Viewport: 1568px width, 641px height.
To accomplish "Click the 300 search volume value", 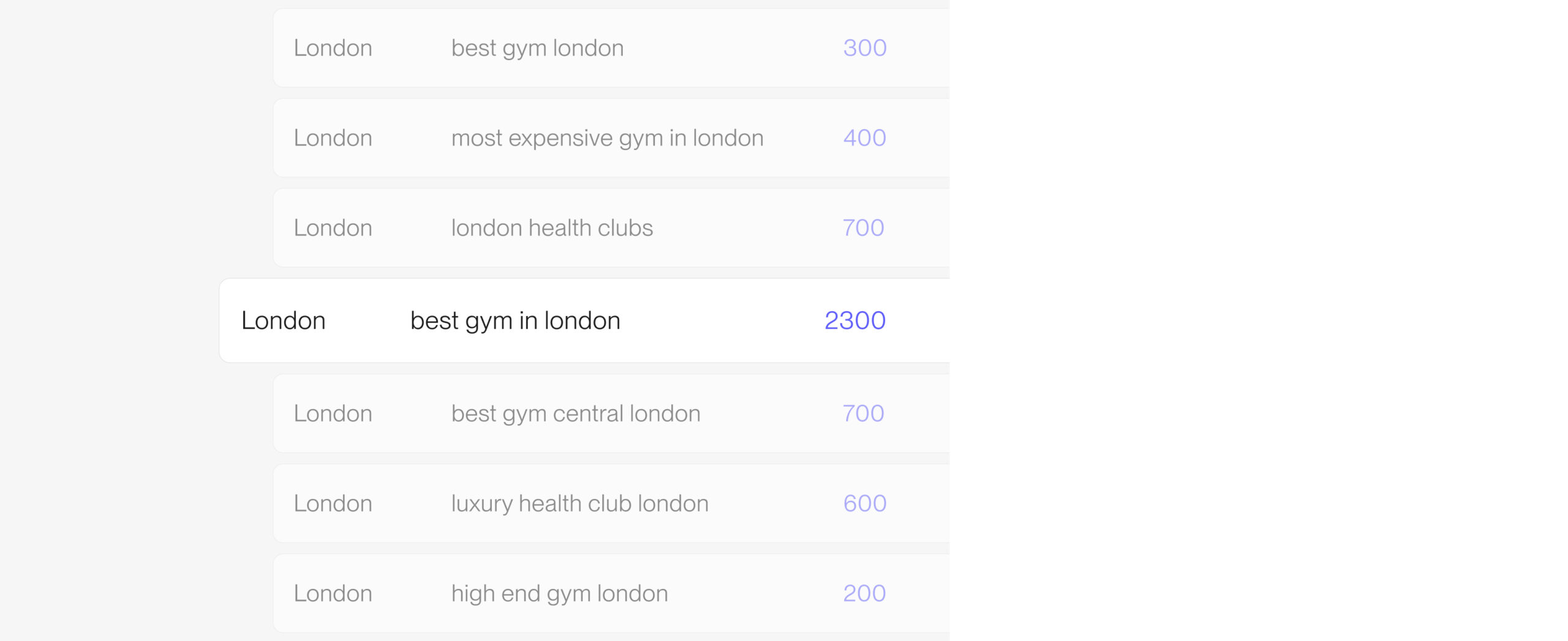I will pos(865,48).
